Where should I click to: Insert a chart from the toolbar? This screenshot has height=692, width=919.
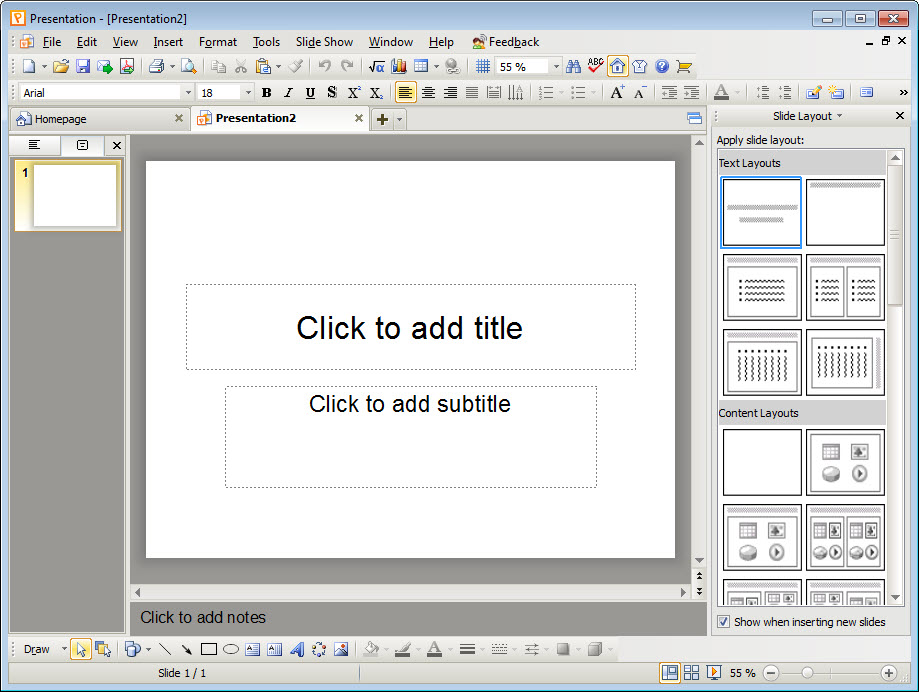(x=399, y=67)
